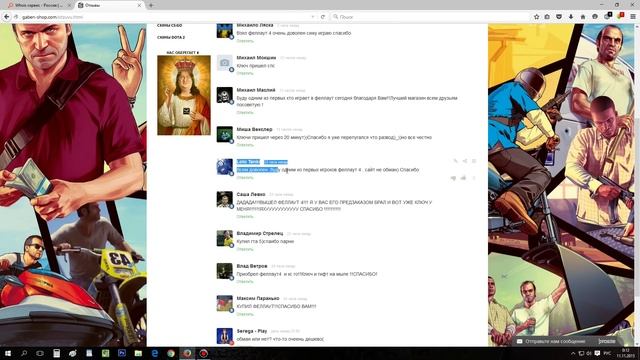Launch Photoshop from the taskbar
This screenshot has height=360, width=640.
[122, 353]
